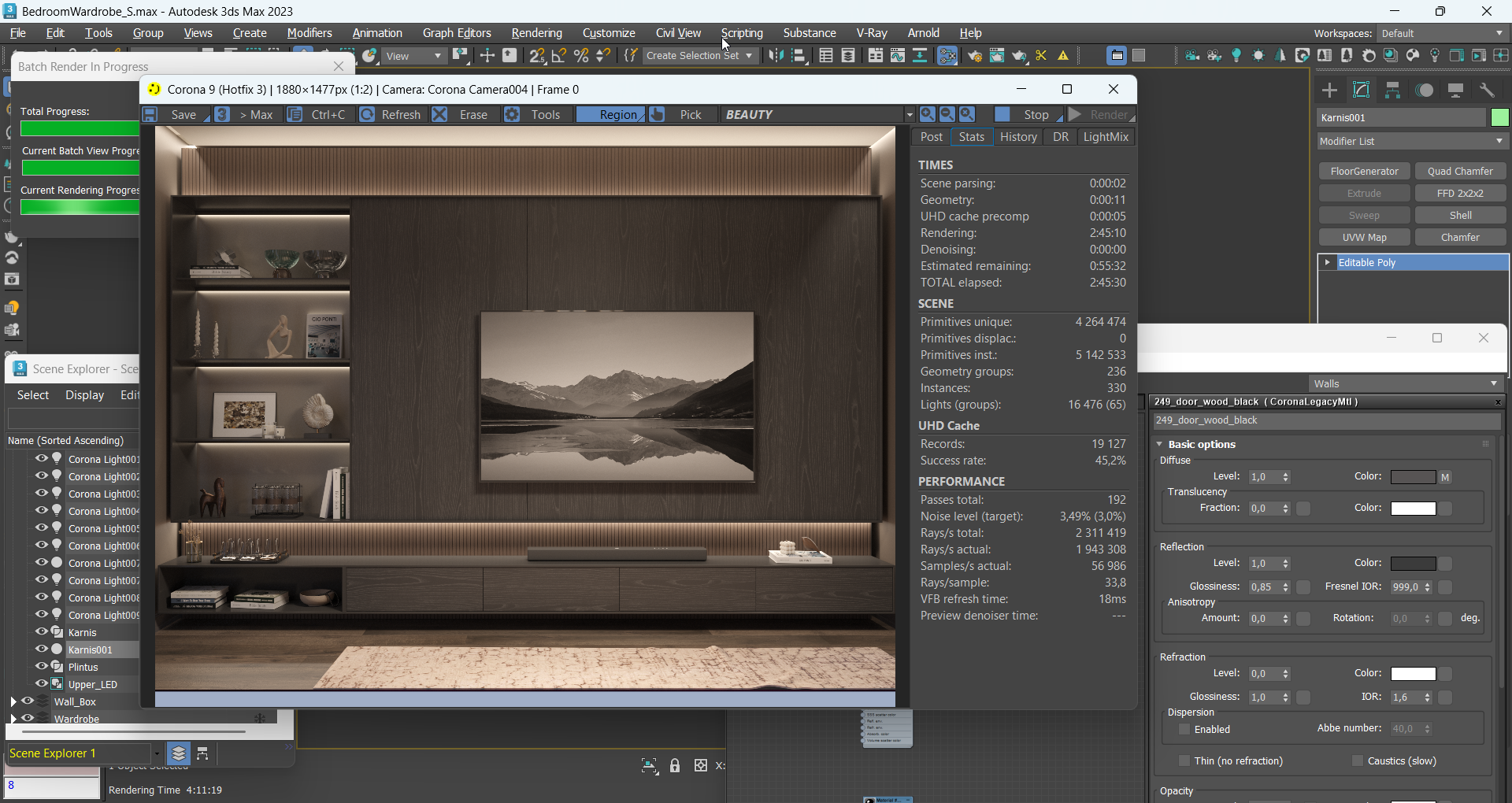The image size is (1512, 803).
Task: Click the Reflection Glossiness value field
Action: click(1264, 587)
